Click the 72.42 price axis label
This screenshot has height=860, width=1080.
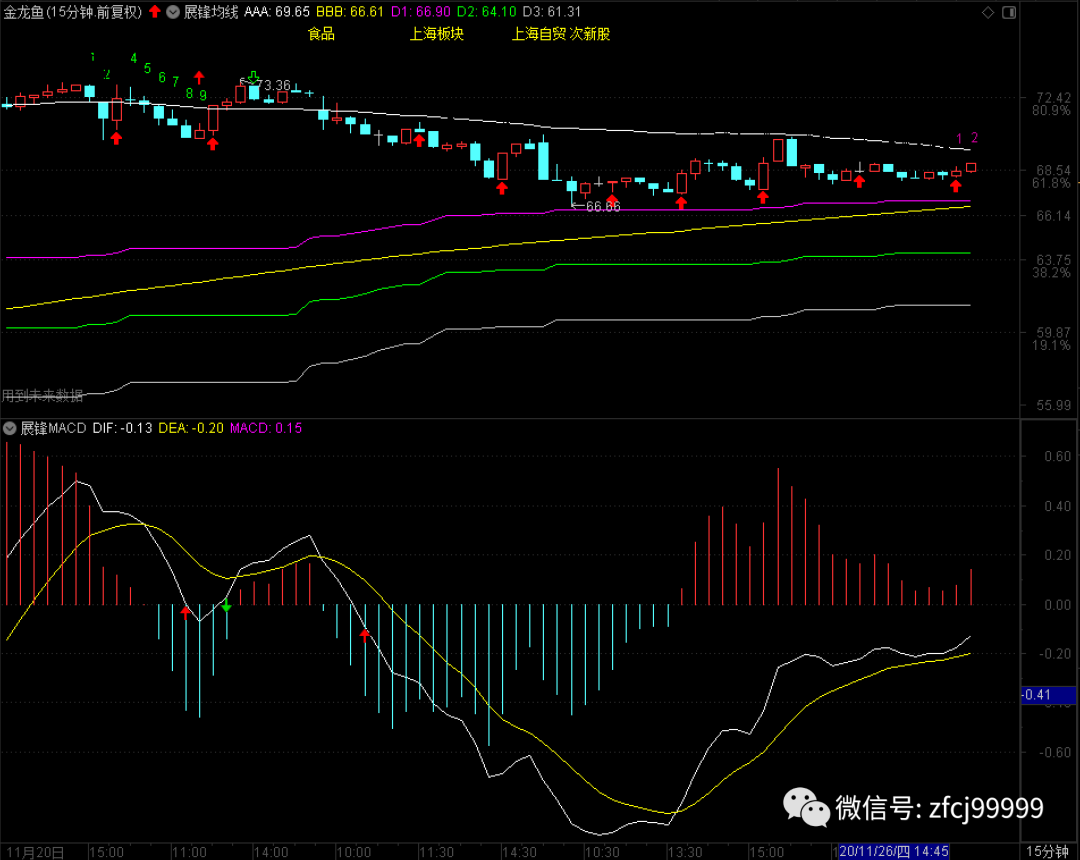pos(1053,98)
